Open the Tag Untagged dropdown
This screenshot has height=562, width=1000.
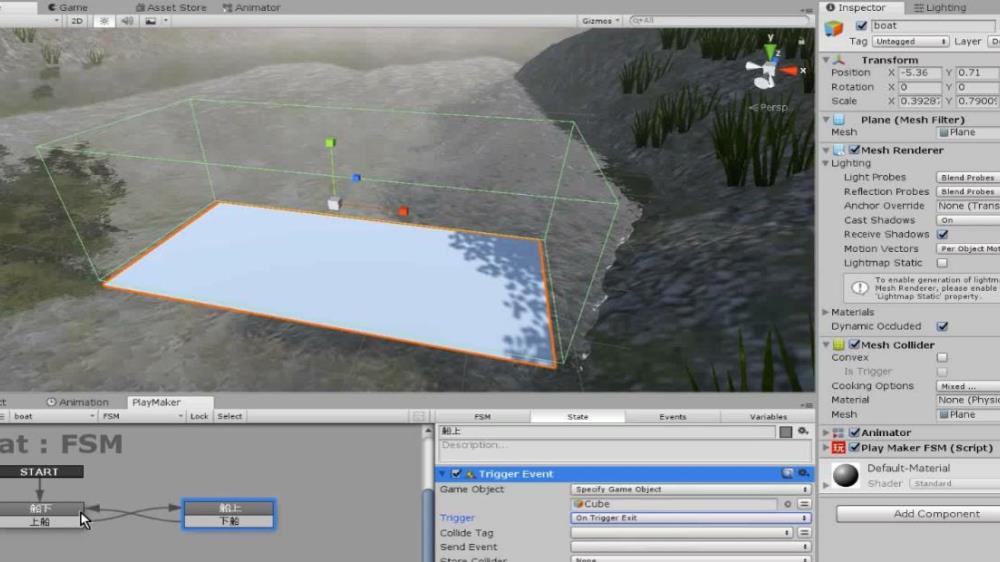(x=911, y=41)
